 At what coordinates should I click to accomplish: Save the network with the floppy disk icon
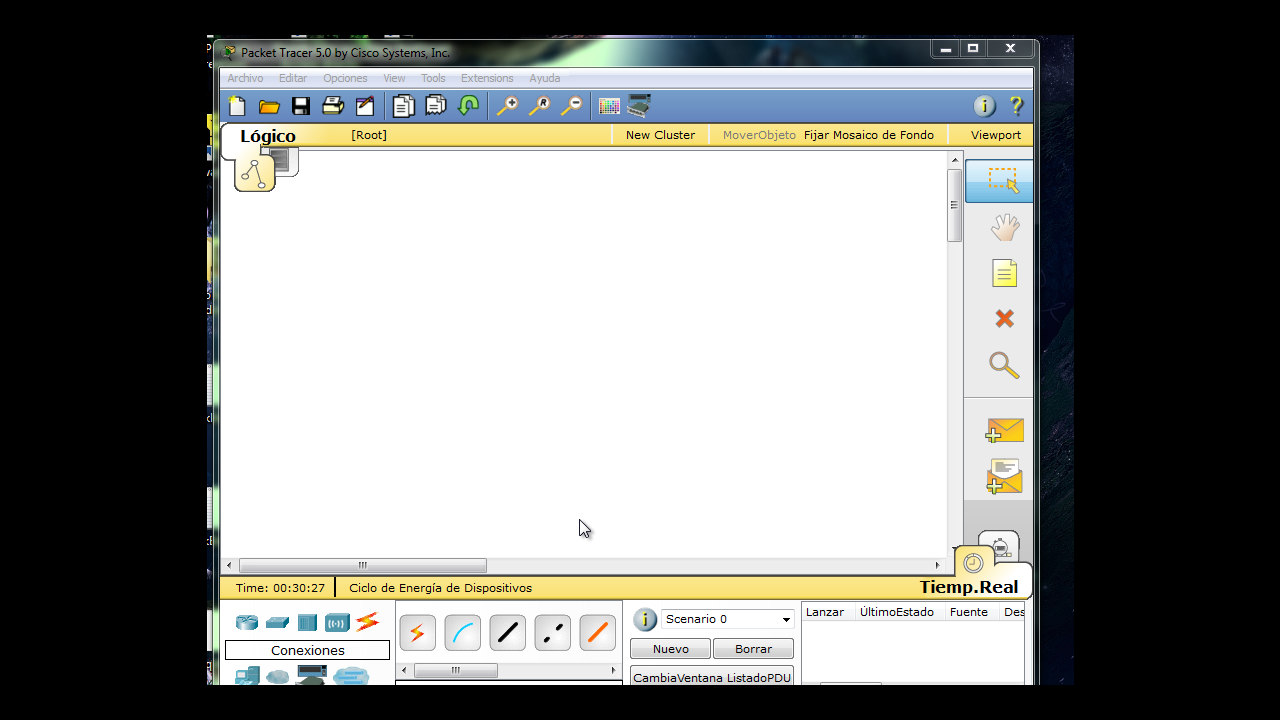pos(301,106)
